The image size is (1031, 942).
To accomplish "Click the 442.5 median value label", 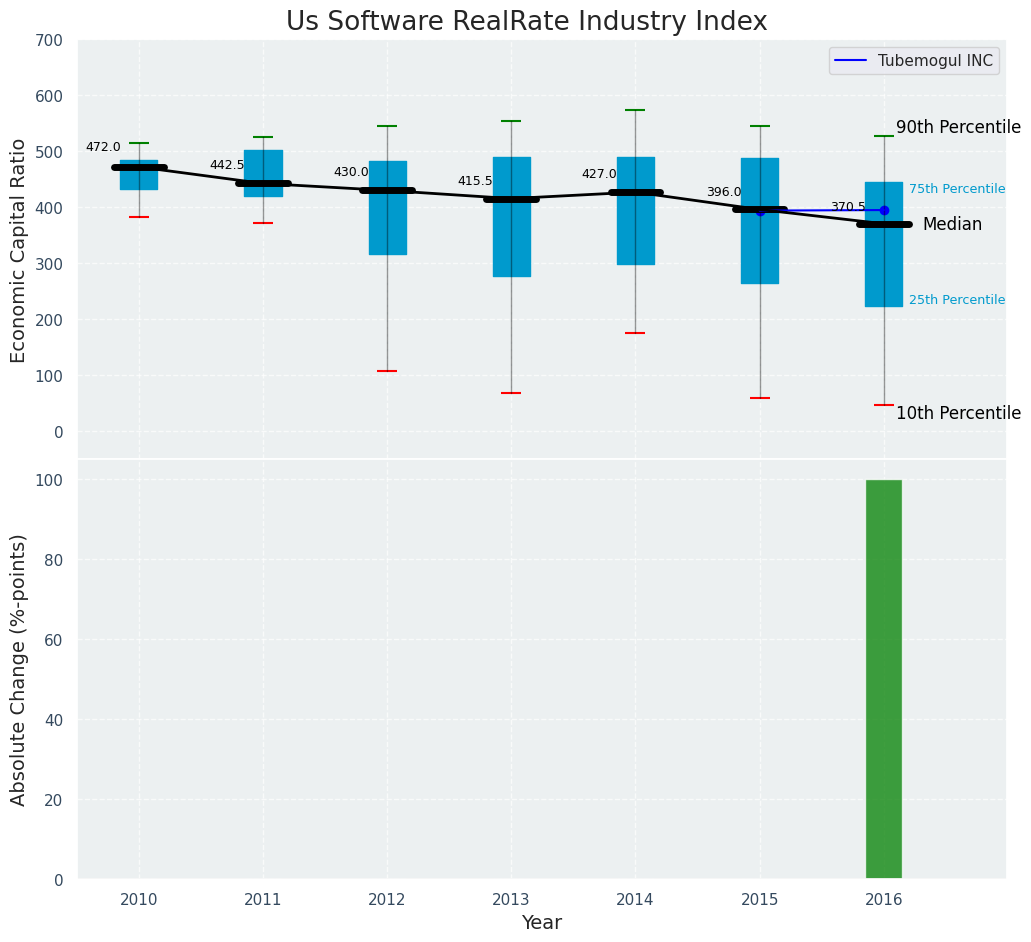I will 227,165.
